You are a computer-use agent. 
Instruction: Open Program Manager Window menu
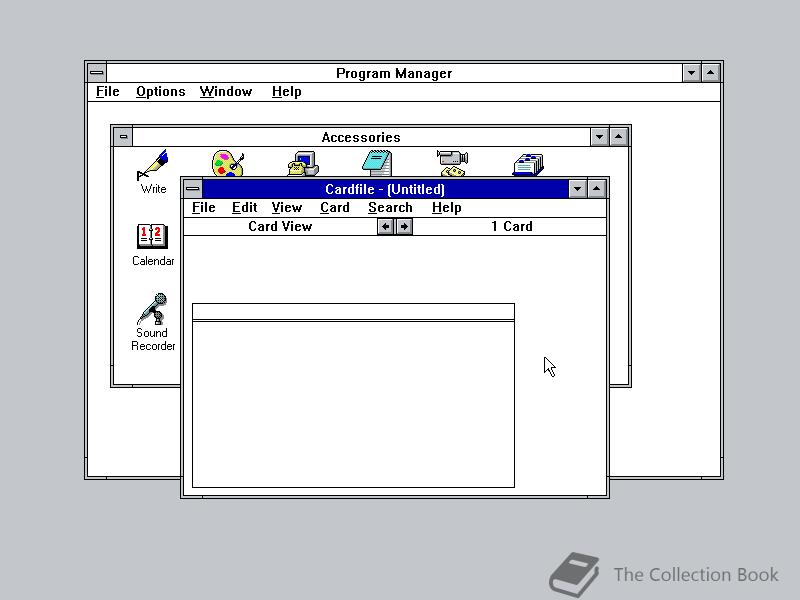tap(226, 92)
